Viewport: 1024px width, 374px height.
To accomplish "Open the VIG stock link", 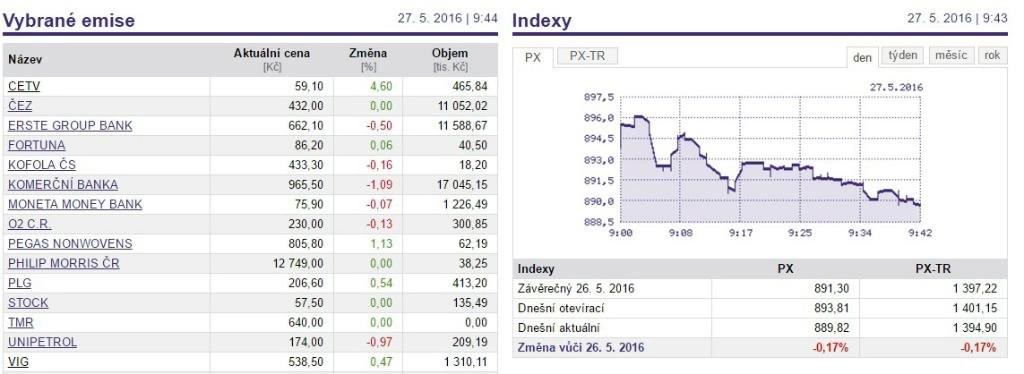I will click(x=18, y=362).
